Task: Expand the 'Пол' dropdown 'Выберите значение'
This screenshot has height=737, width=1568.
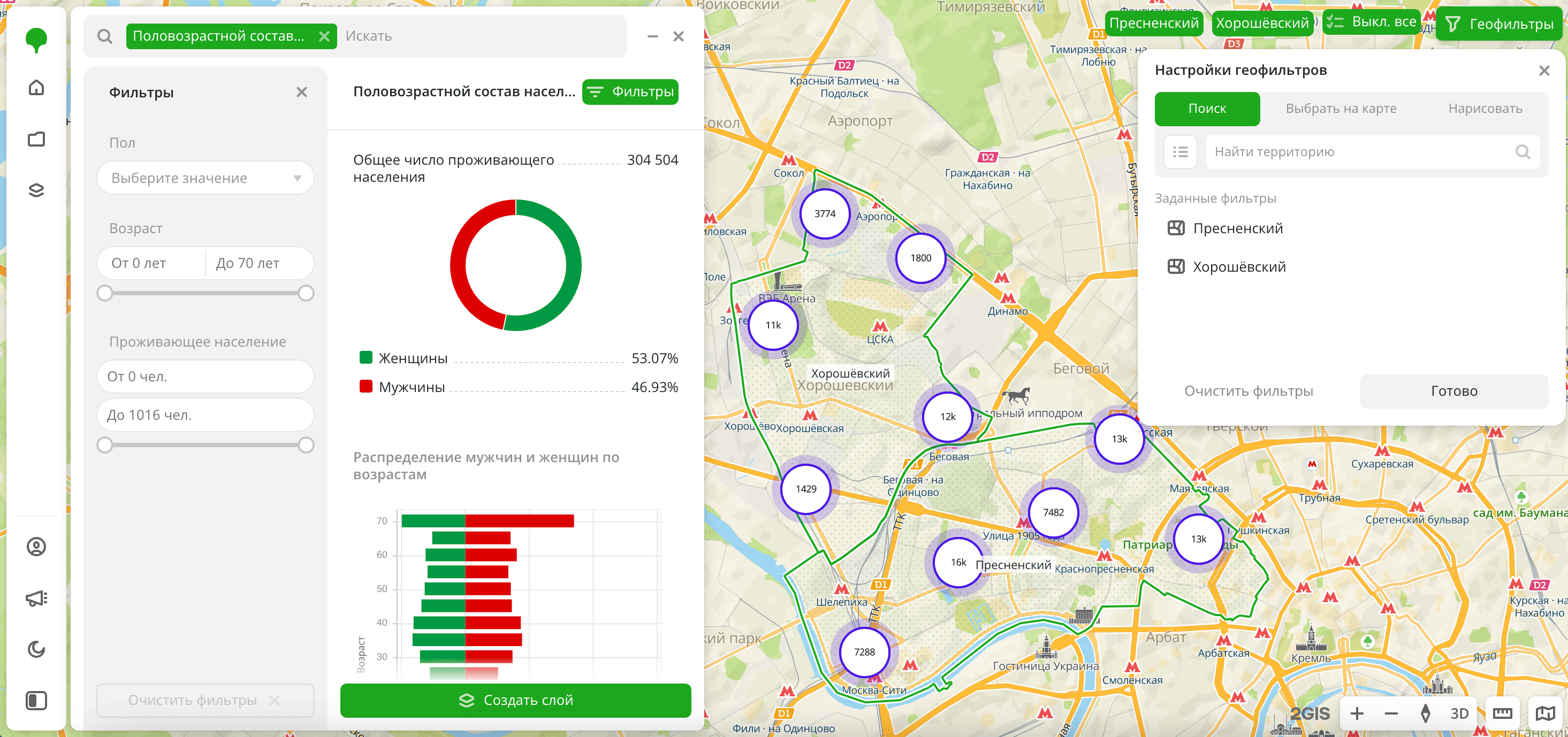Action: tap(205, 178)
